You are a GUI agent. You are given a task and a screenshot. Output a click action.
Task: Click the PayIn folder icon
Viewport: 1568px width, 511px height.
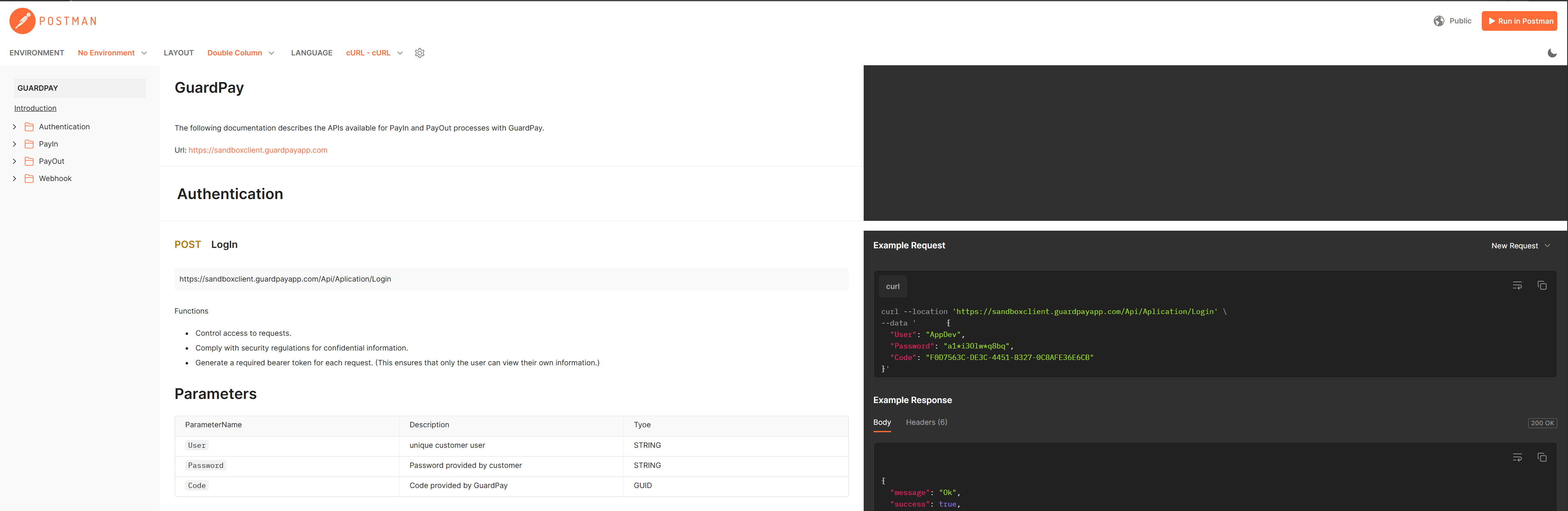29,144
